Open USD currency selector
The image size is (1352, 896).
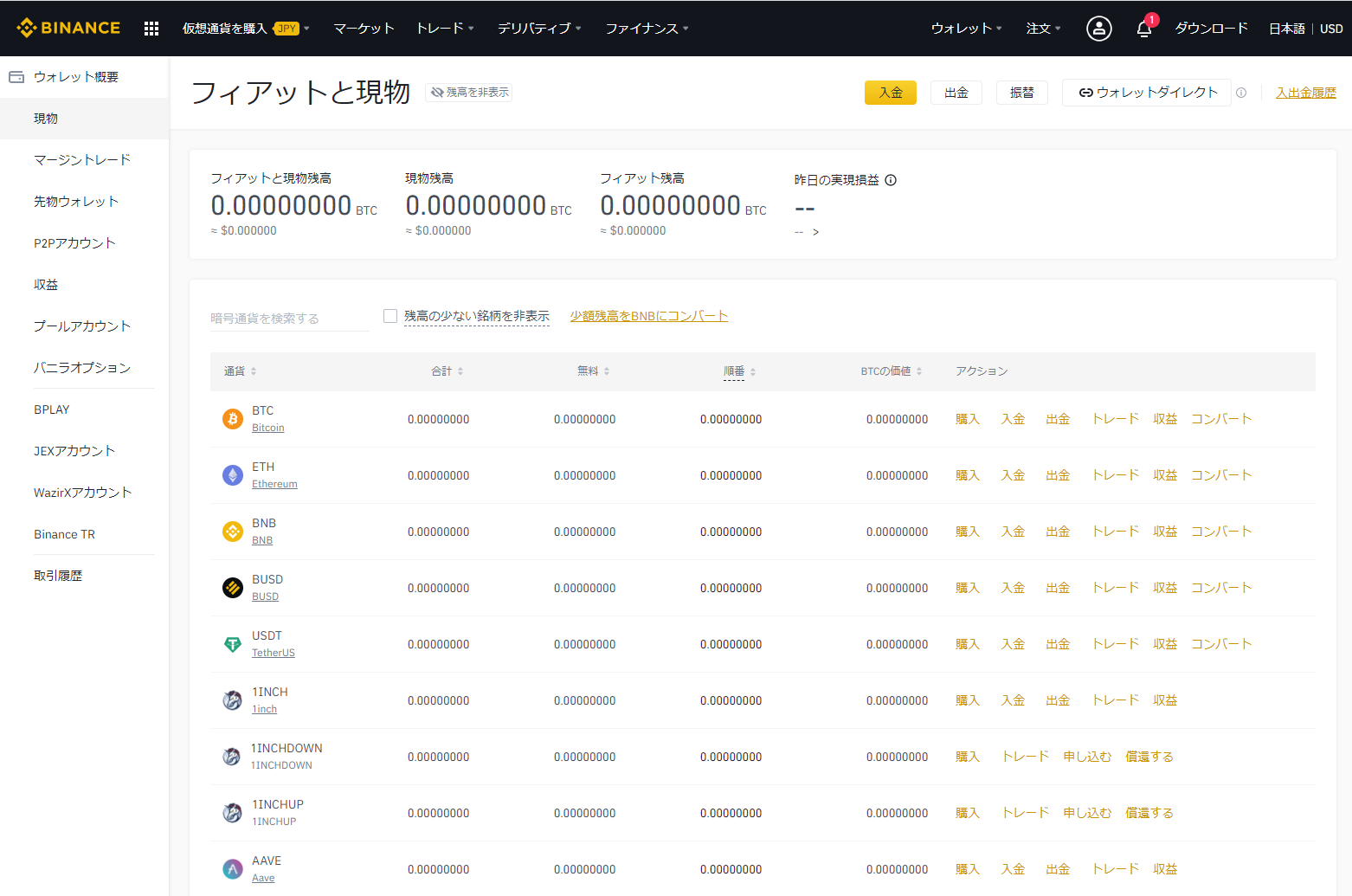click(1331, 29)
